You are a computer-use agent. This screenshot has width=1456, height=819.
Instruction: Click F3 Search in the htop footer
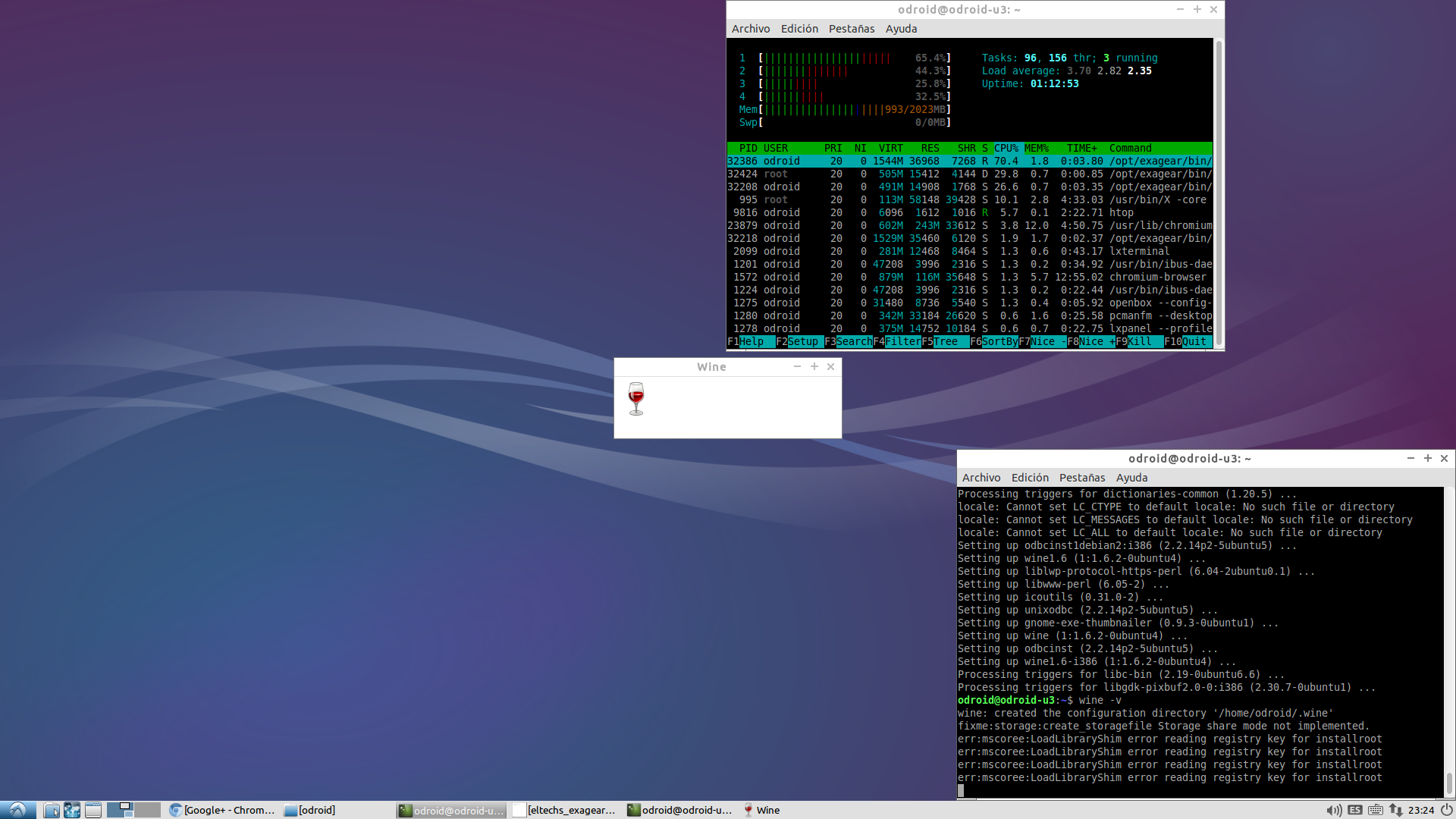pos(848,342)
